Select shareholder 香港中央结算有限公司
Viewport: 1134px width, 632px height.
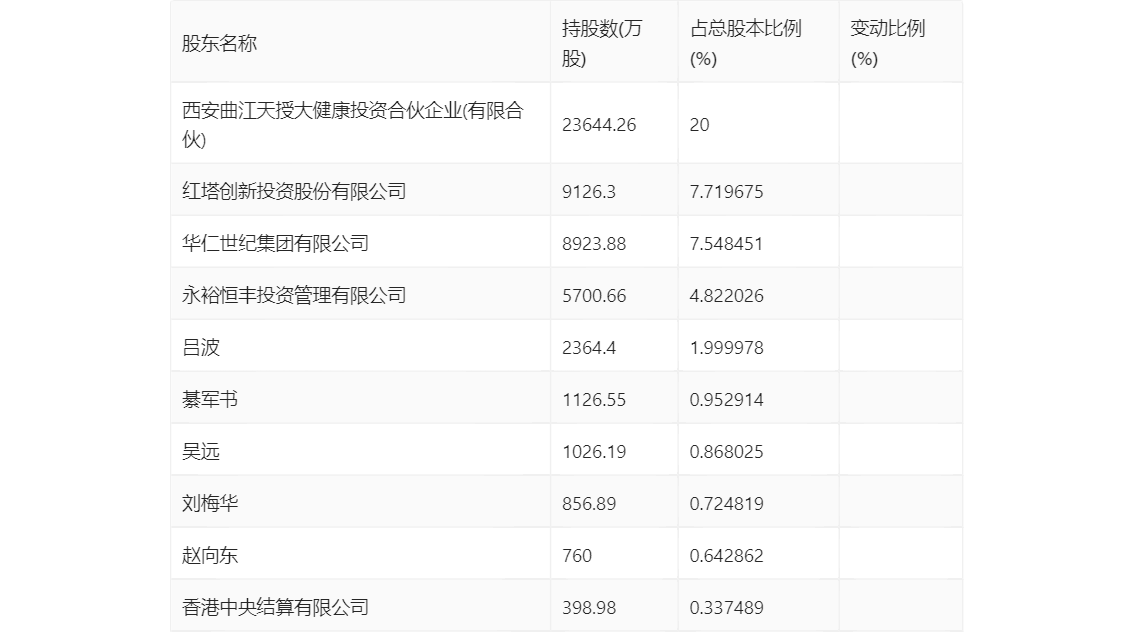(275, 608)
